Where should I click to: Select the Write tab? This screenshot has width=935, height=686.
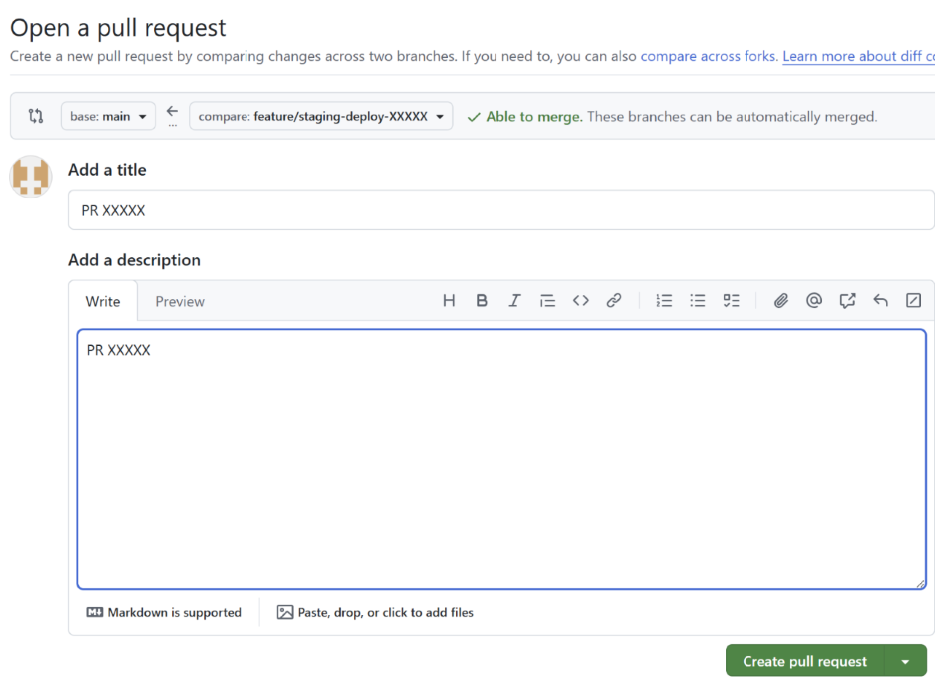103,301
